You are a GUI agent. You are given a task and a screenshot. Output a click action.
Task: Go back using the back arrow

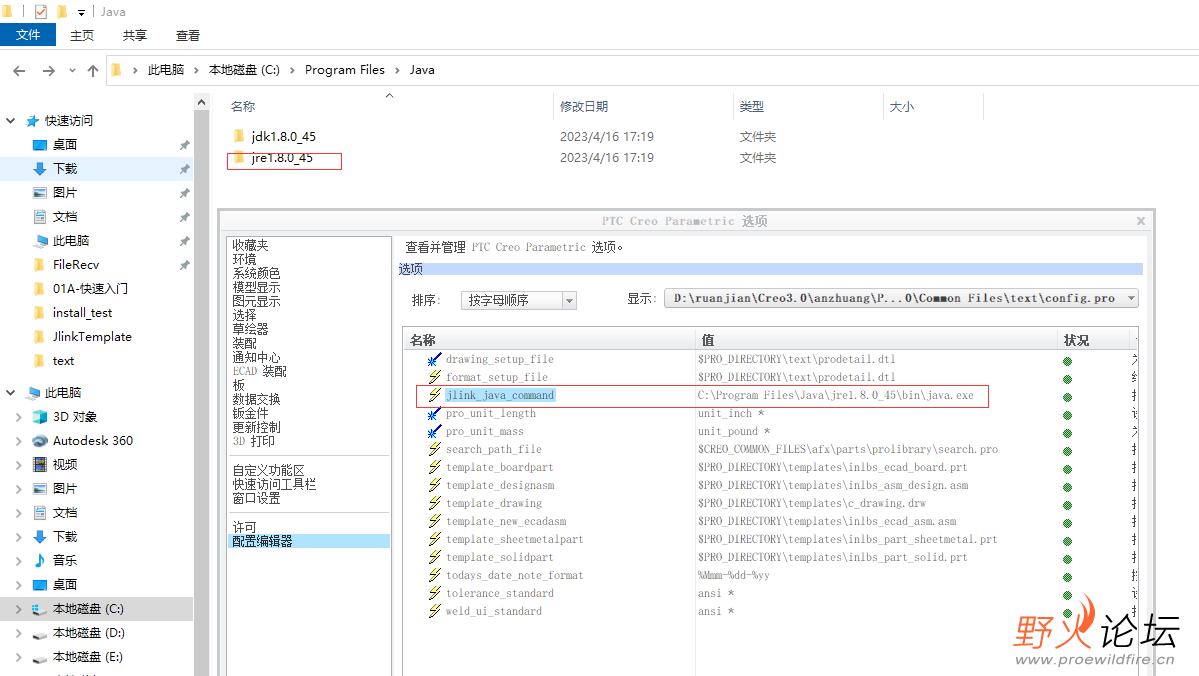click(x=19, y=70)
